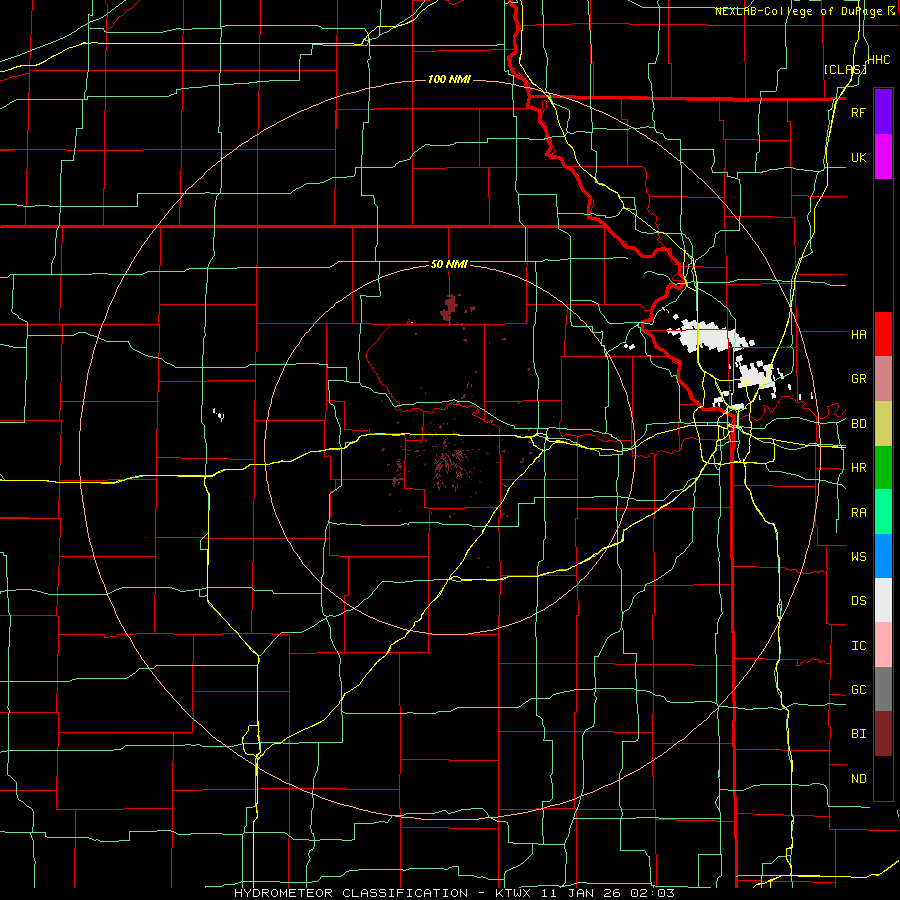The image size is (900, 900).
Task: Click the BI legend label
Action: pyautogui.click(x=858, y=734)
